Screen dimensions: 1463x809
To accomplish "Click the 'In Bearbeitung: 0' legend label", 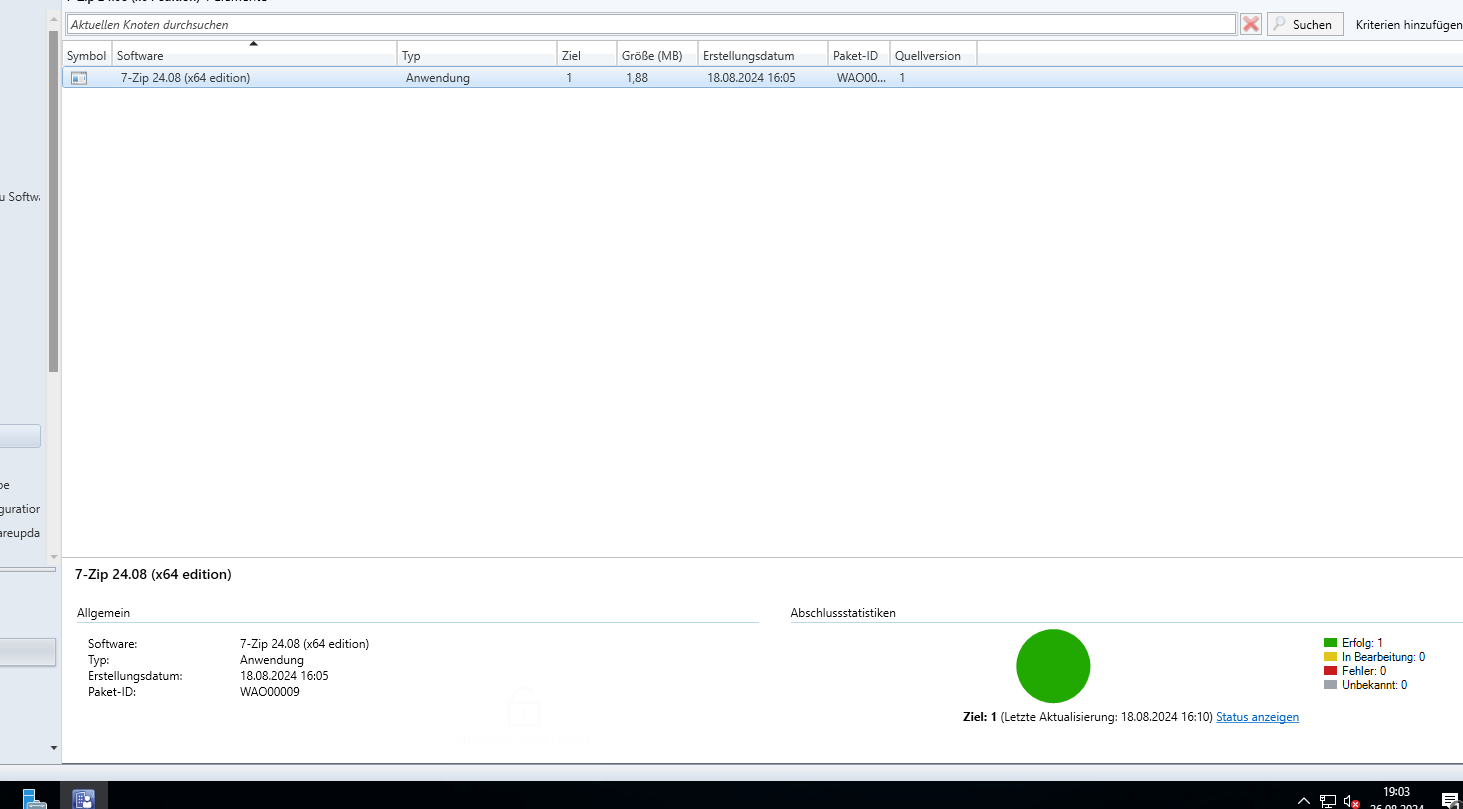I will point(1383,657).
